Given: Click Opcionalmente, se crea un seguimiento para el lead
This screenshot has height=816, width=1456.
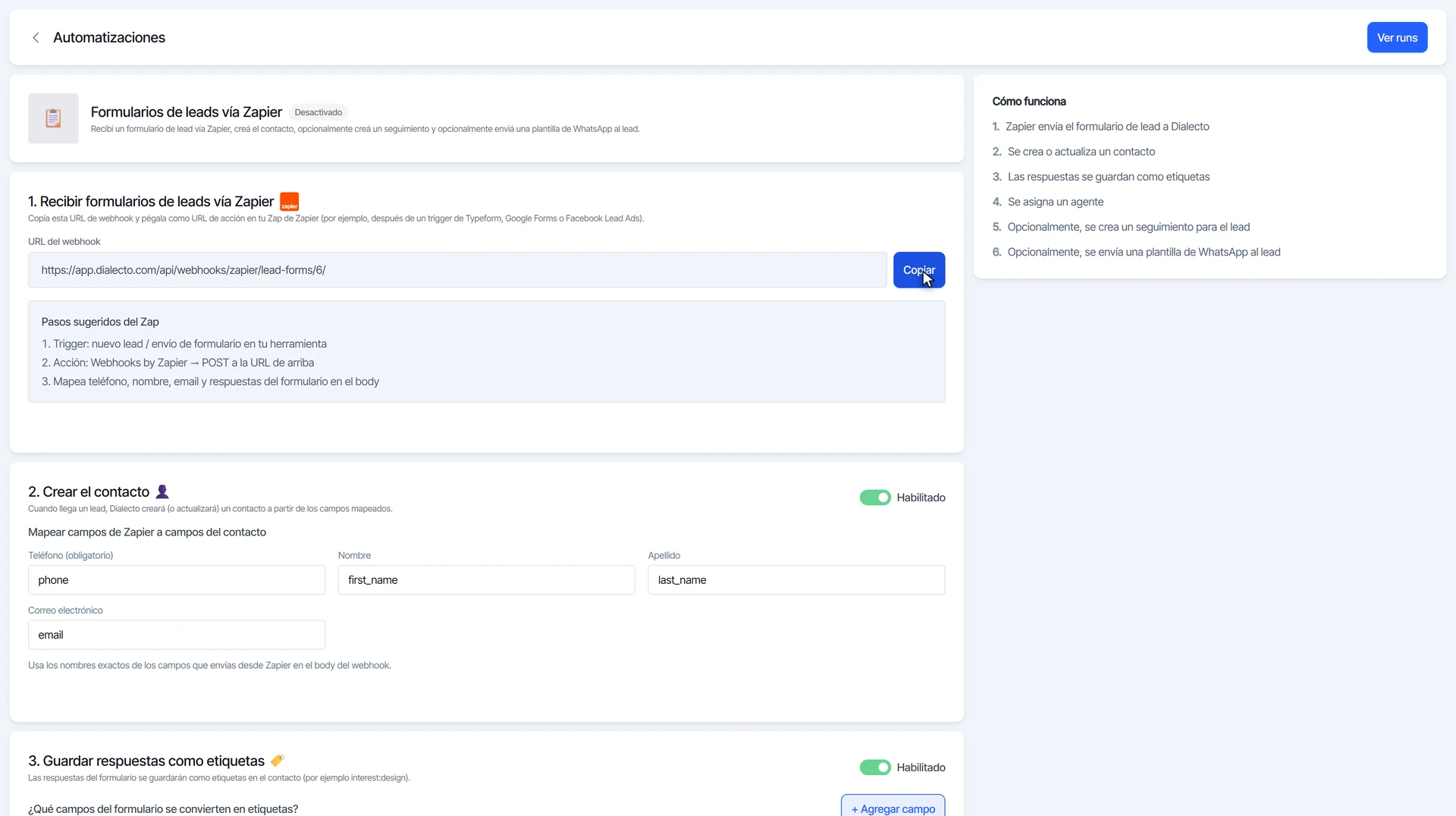Looking at the screenshot, I should [x=1128, y=227].
